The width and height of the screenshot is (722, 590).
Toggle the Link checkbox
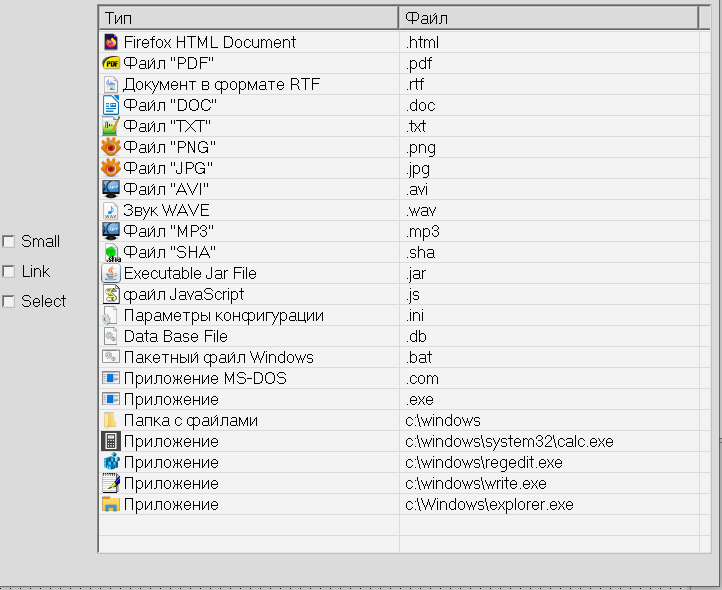click(x=9, y=271)
